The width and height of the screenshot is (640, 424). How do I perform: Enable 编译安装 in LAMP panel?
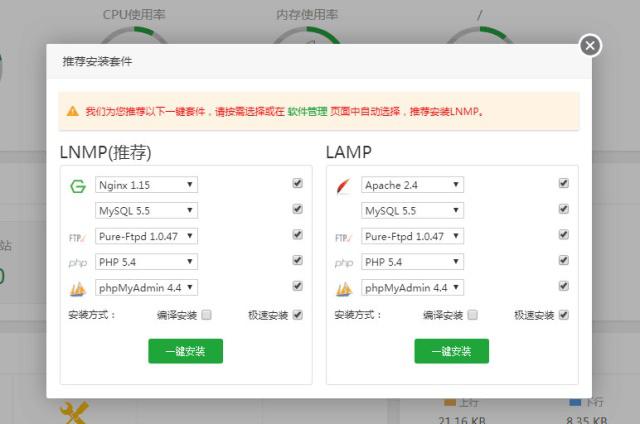click(x=473, y=315)
